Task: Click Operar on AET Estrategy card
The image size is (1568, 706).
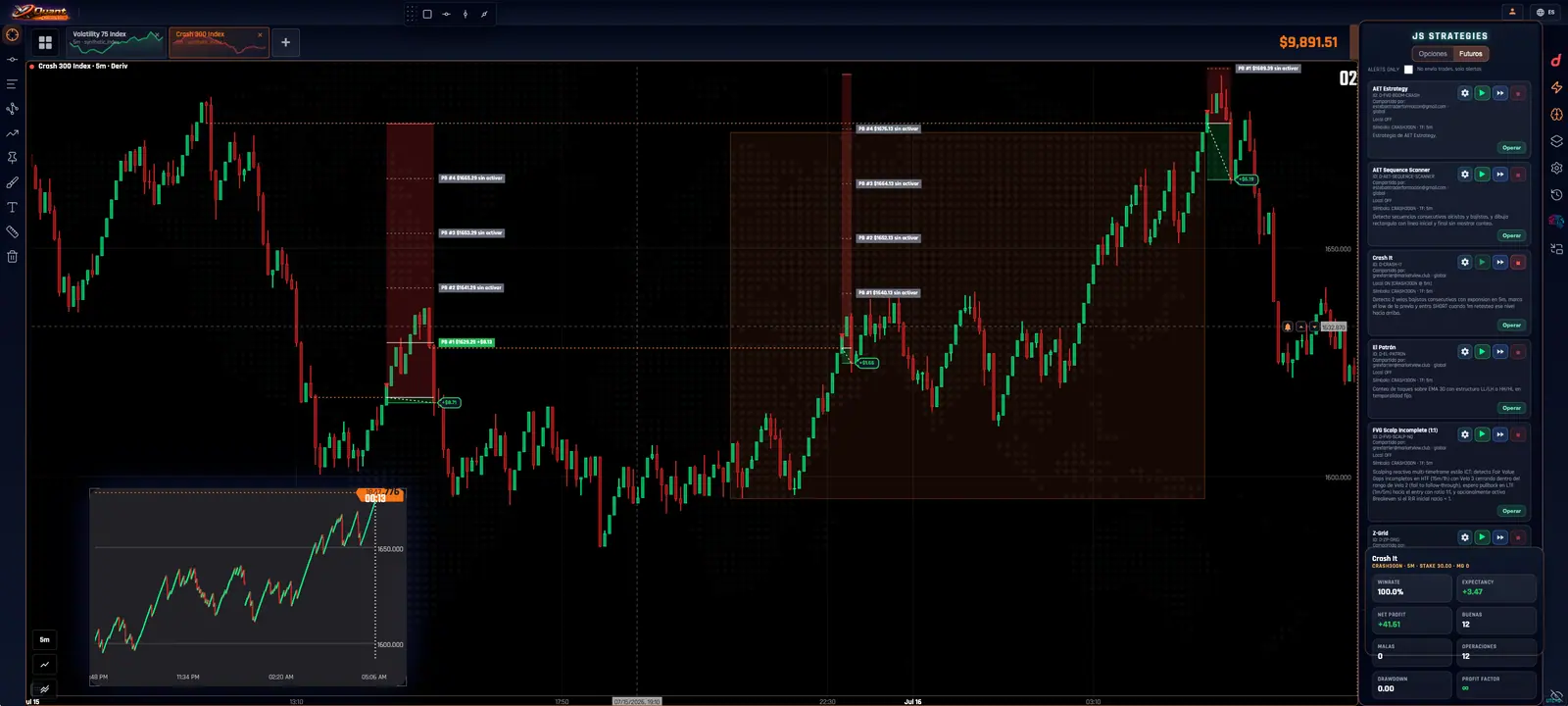Action: [x=1511, y=148]
